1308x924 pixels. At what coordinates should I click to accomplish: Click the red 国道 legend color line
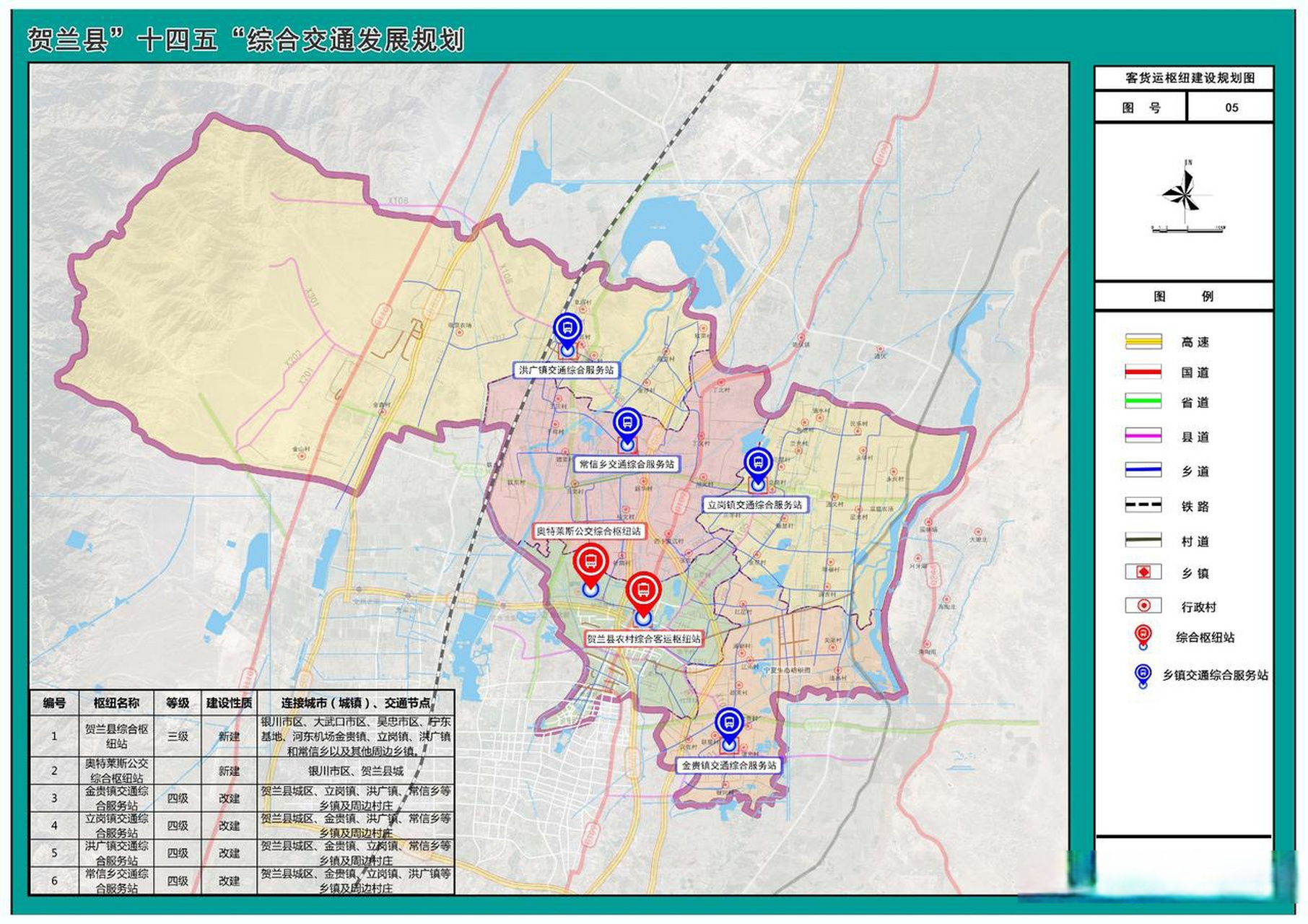[x=1143, y=372]
